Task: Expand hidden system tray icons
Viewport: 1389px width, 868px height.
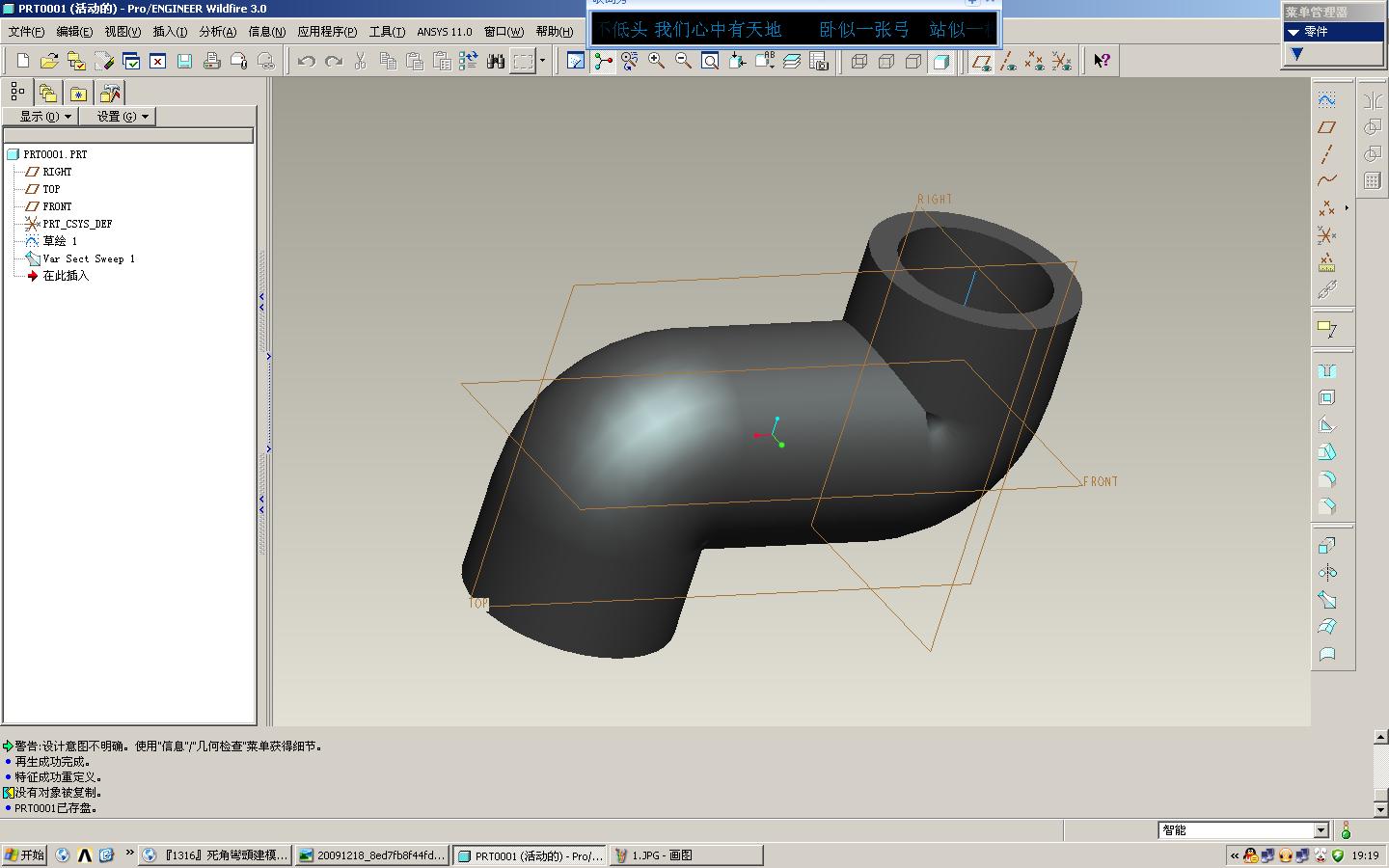Action: pos(1235,855)
